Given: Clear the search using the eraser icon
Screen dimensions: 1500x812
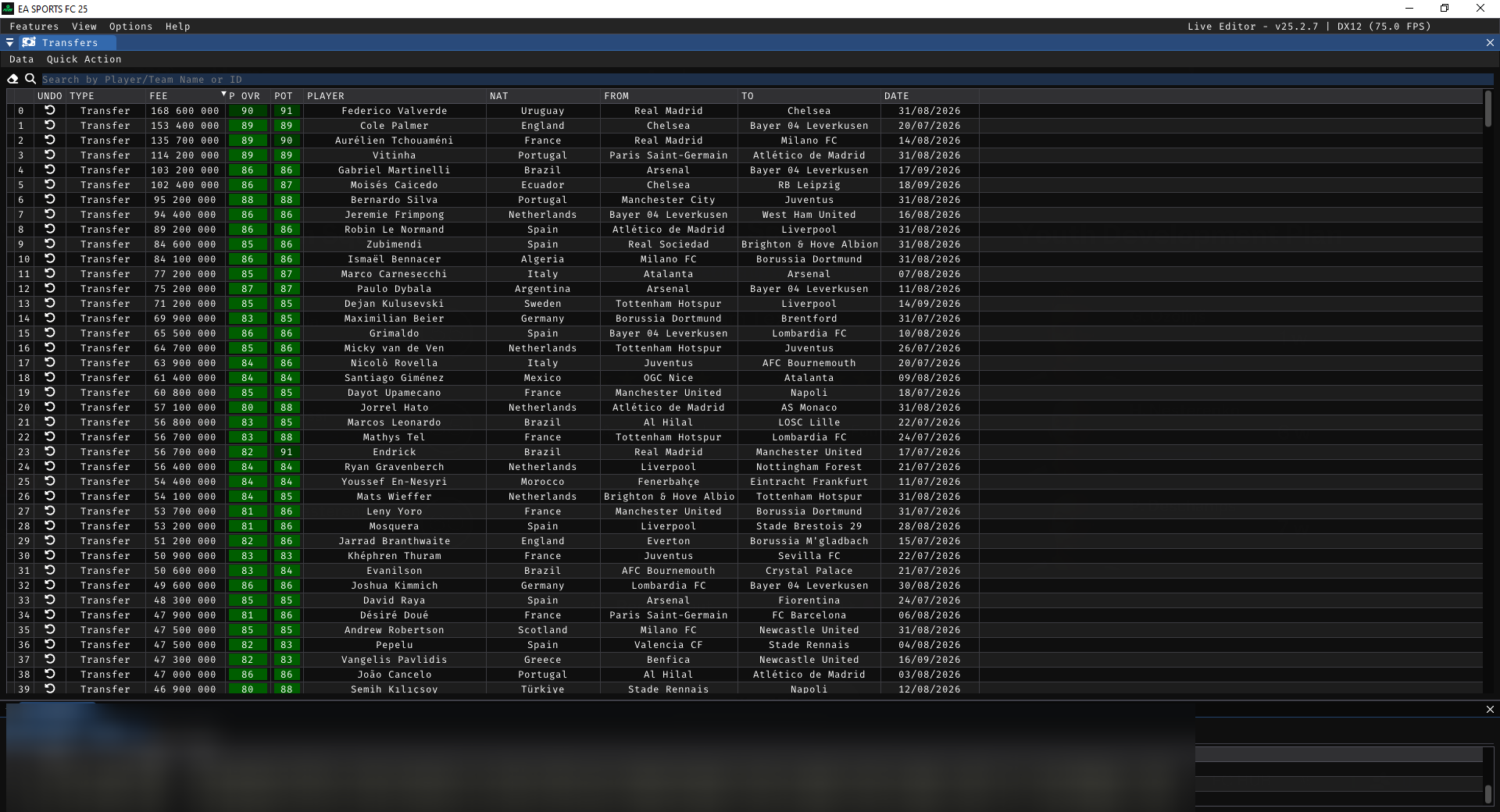Looking at the screenshot, I should pos(12,79).
